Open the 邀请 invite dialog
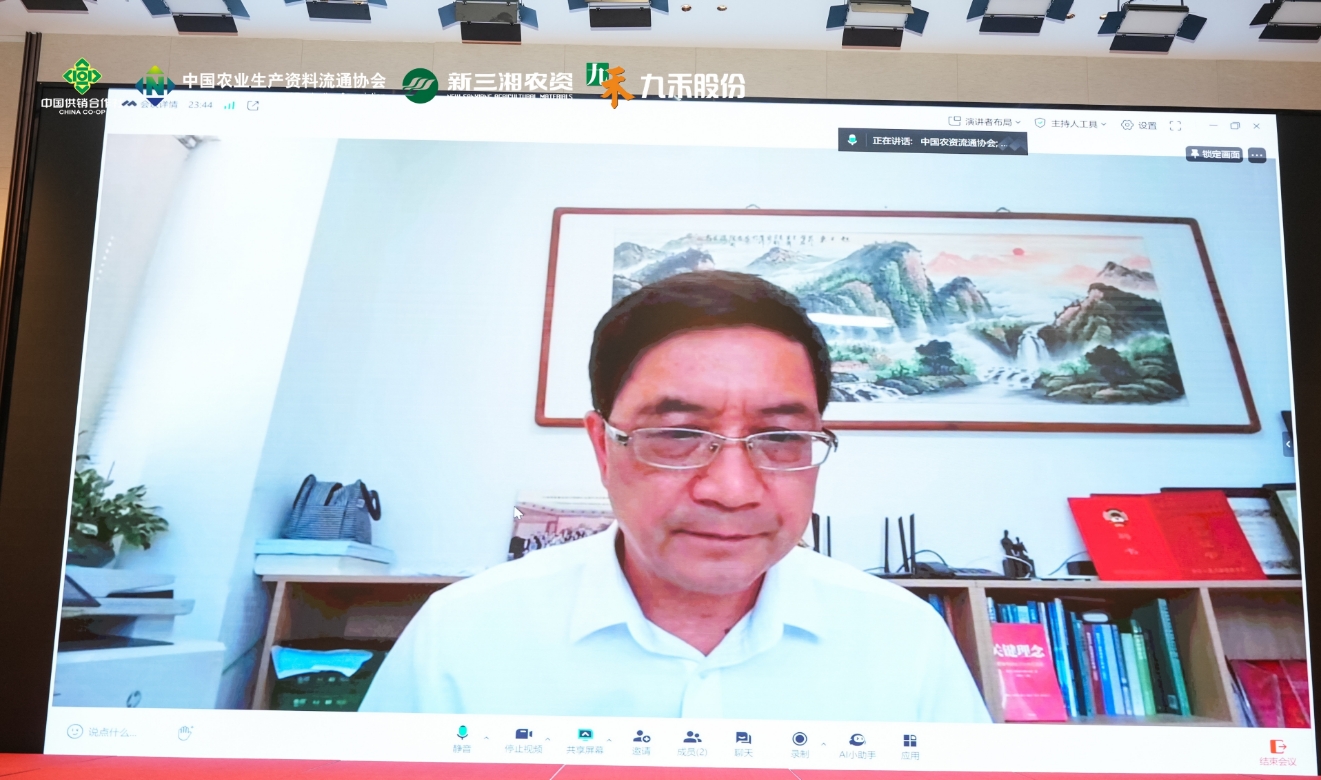The height and width of the screenshot is (780, 1321). point(641,743)
